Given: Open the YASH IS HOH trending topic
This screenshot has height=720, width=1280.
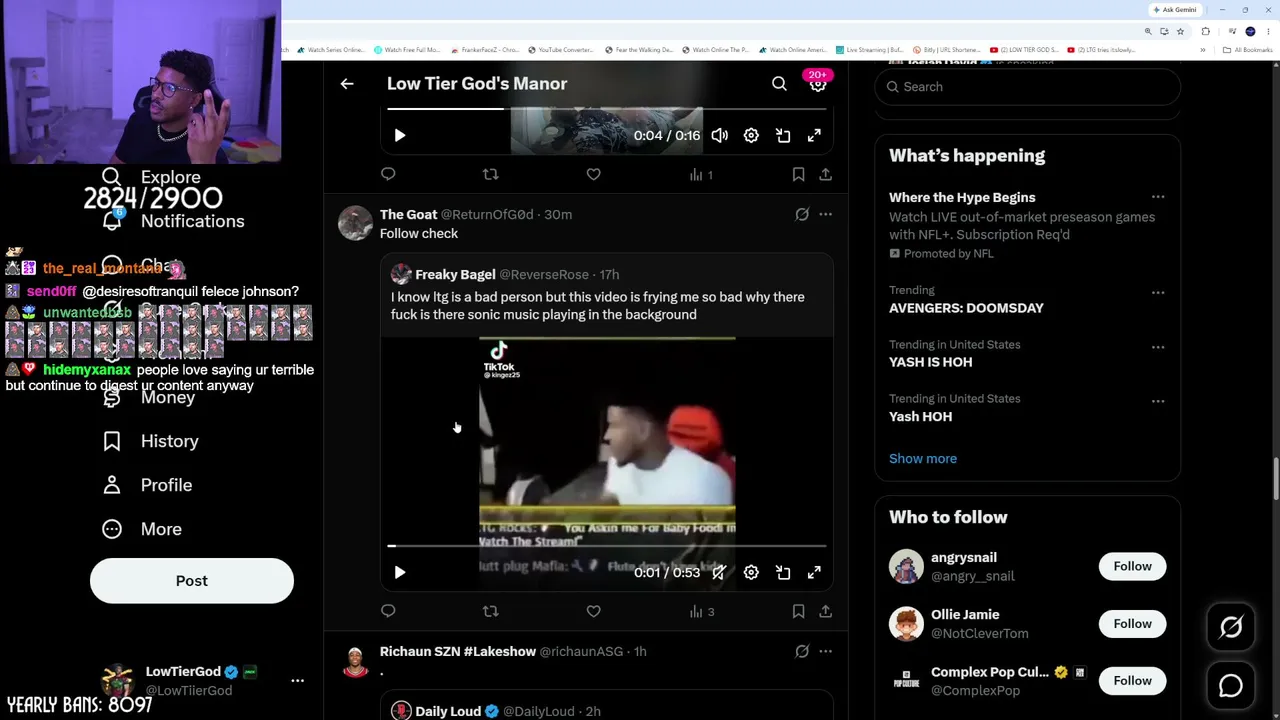Looking at the screenshot, I should pos(930,362).
